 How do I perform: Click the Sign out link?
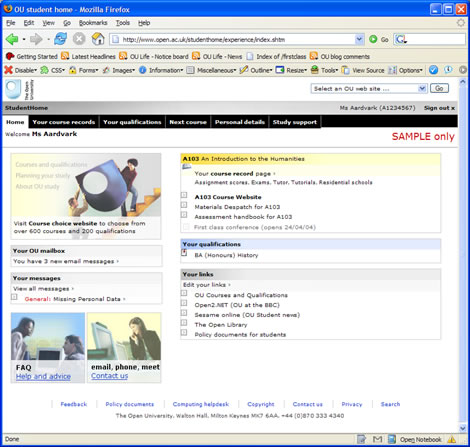click(x=439, y=108)
